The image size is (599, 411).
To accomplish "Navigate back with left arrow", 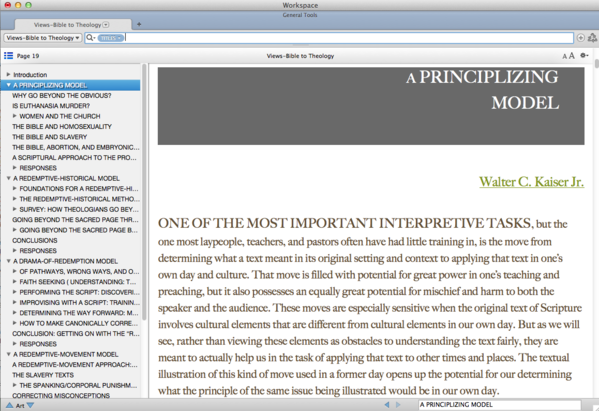I will 387,405.
